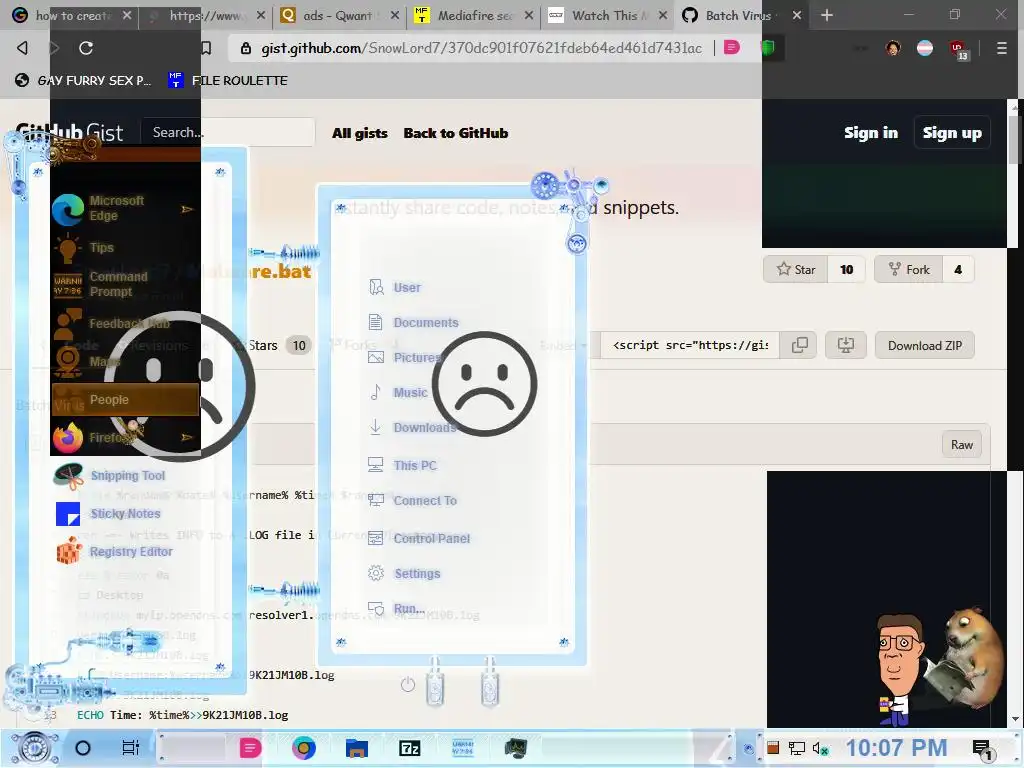Open the monitor app icon on the taskbar

[515, 748]
